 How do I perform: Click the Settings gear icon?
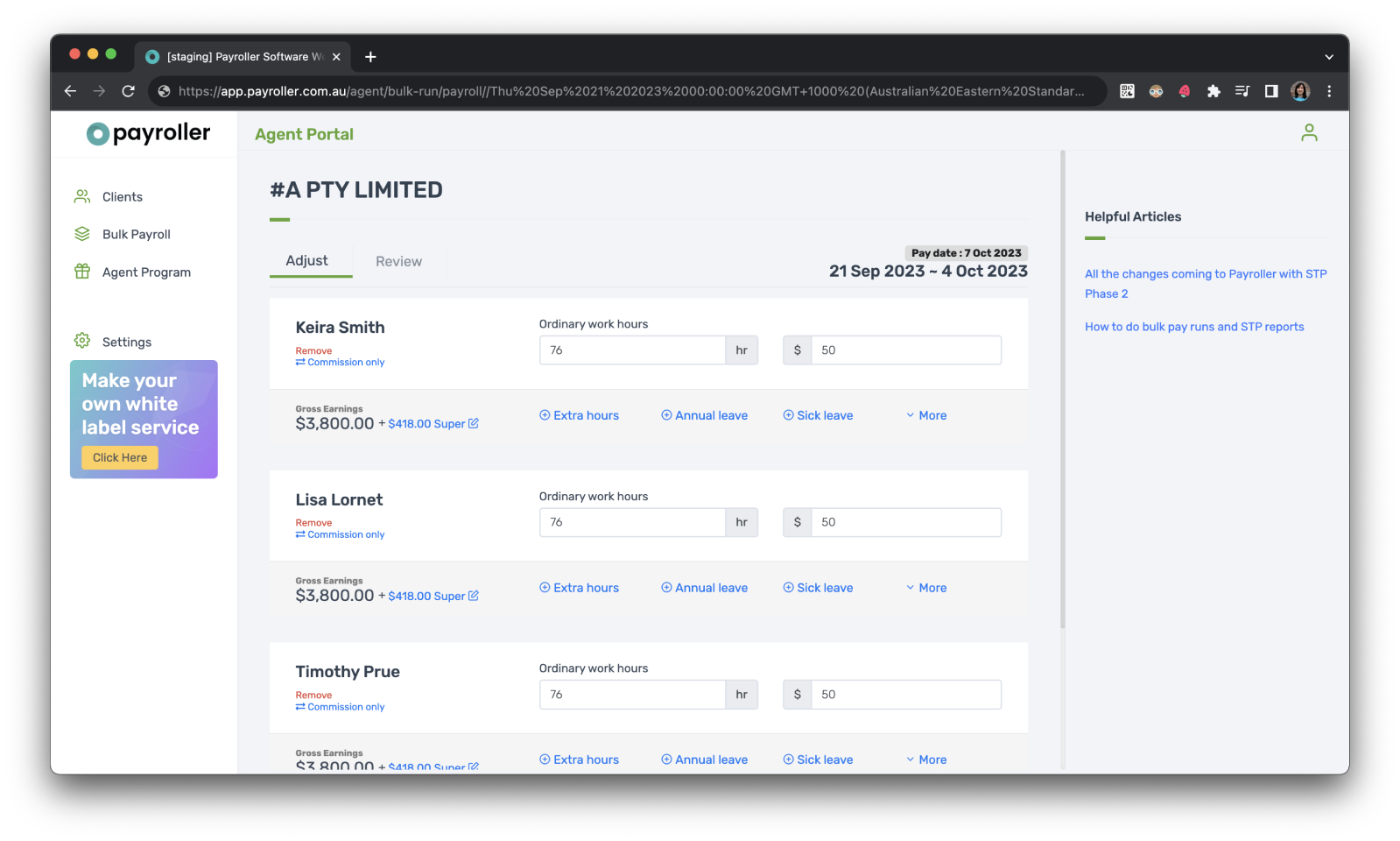coord(82,341)
